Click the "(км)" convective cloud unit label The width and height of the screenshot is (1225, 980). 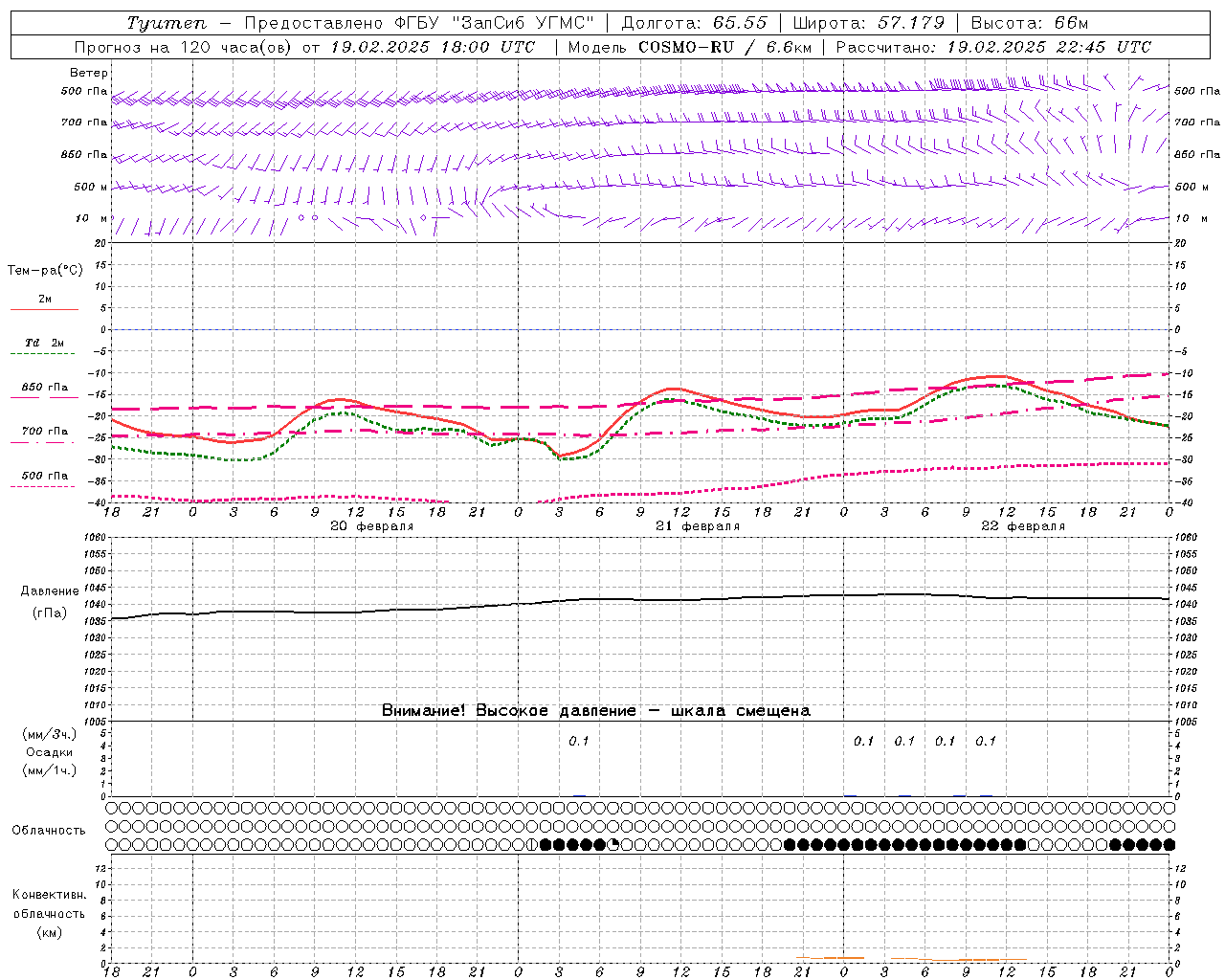[x=50, y=932]
